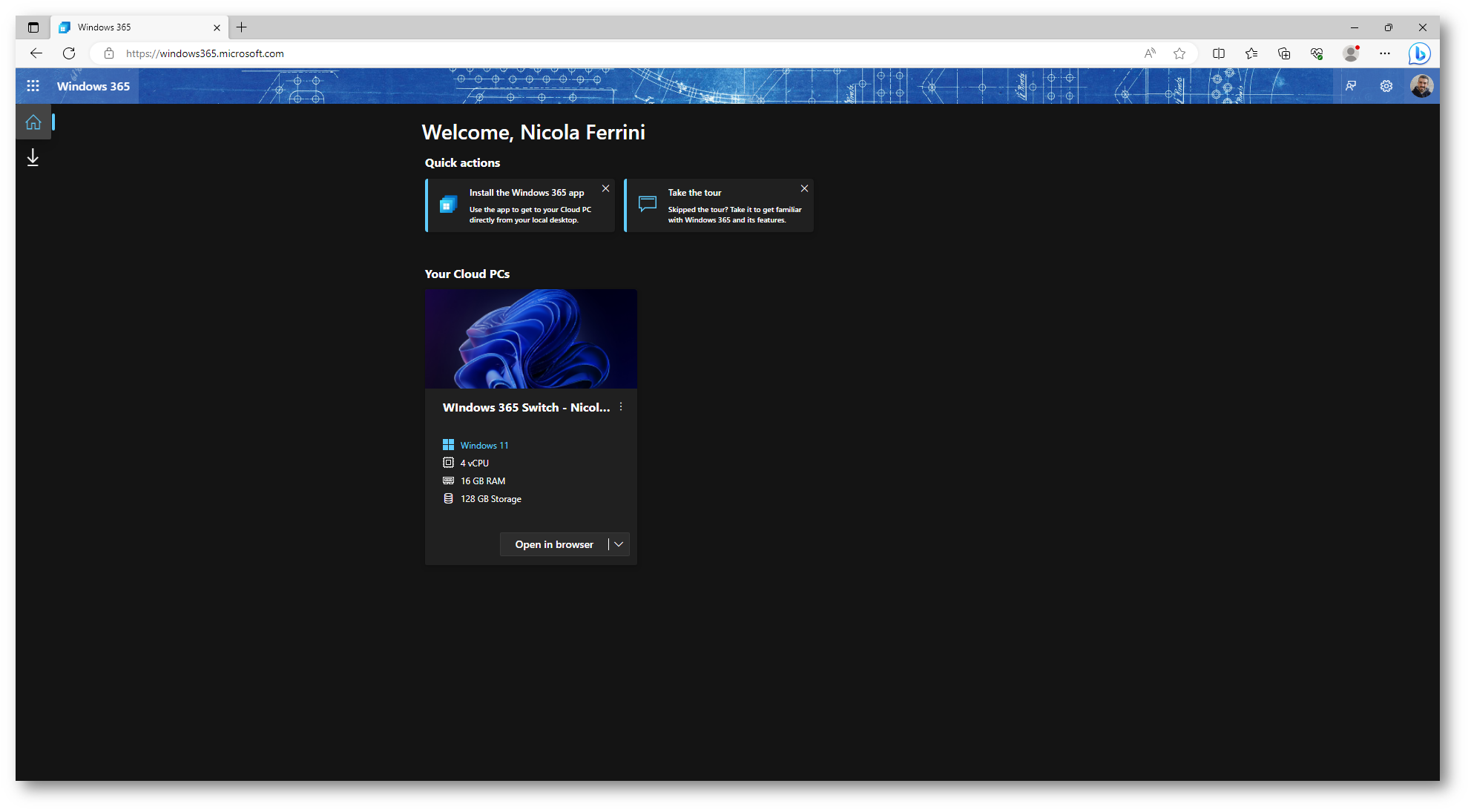Restore down the browser window
Screen dimensions: 1471x812
click(x=1388, y=27)
